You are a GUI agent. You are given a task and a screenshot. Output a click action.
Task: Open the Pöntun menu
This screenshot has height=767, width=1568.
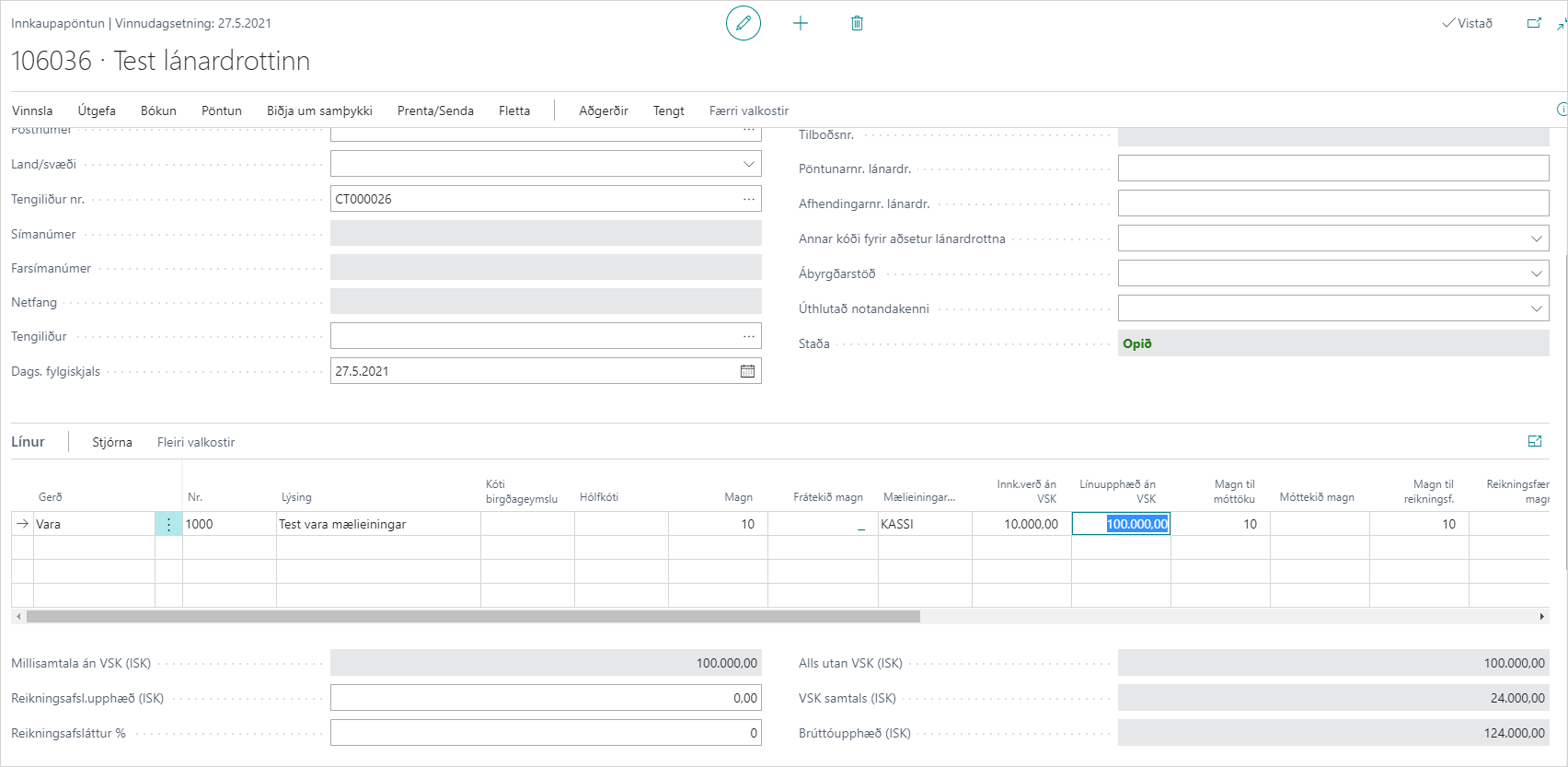click(222, 110)
